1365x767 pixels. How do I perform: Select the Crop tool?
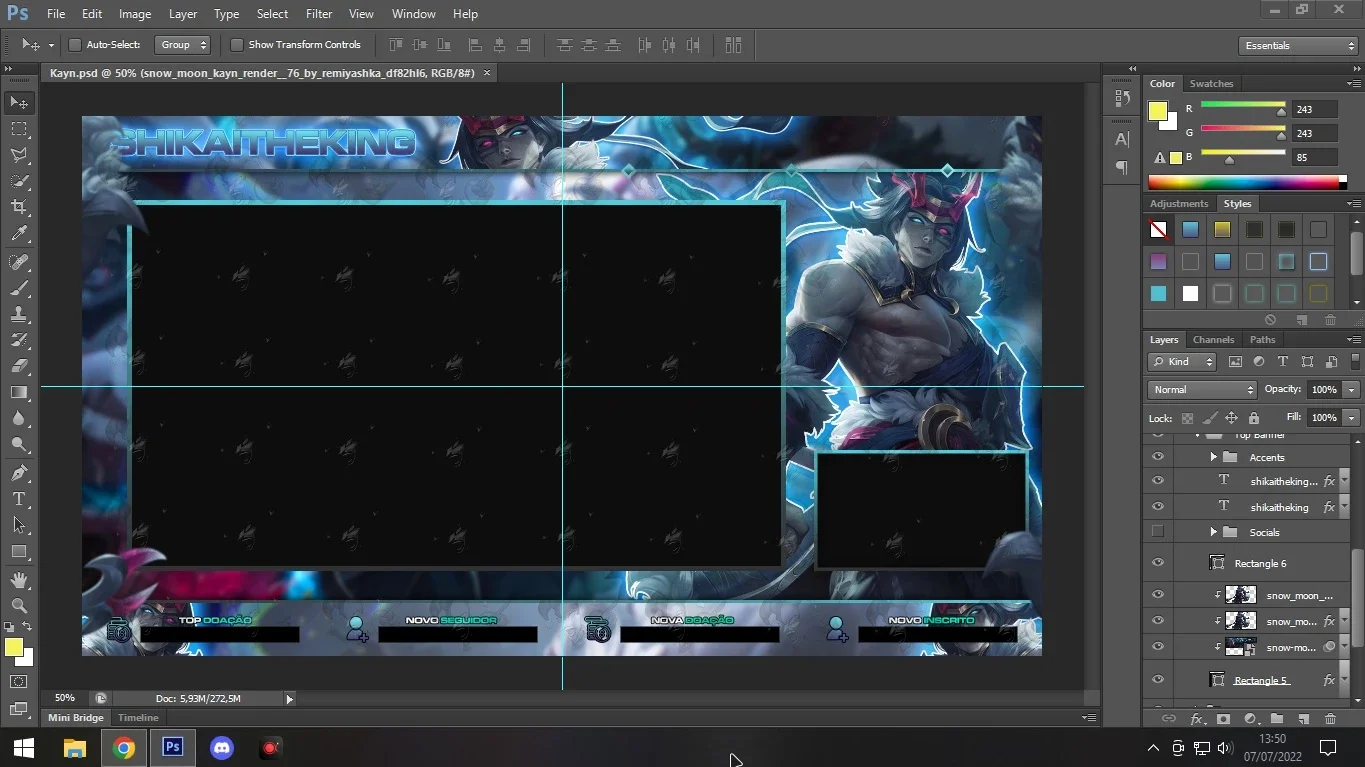coord(19,207)
